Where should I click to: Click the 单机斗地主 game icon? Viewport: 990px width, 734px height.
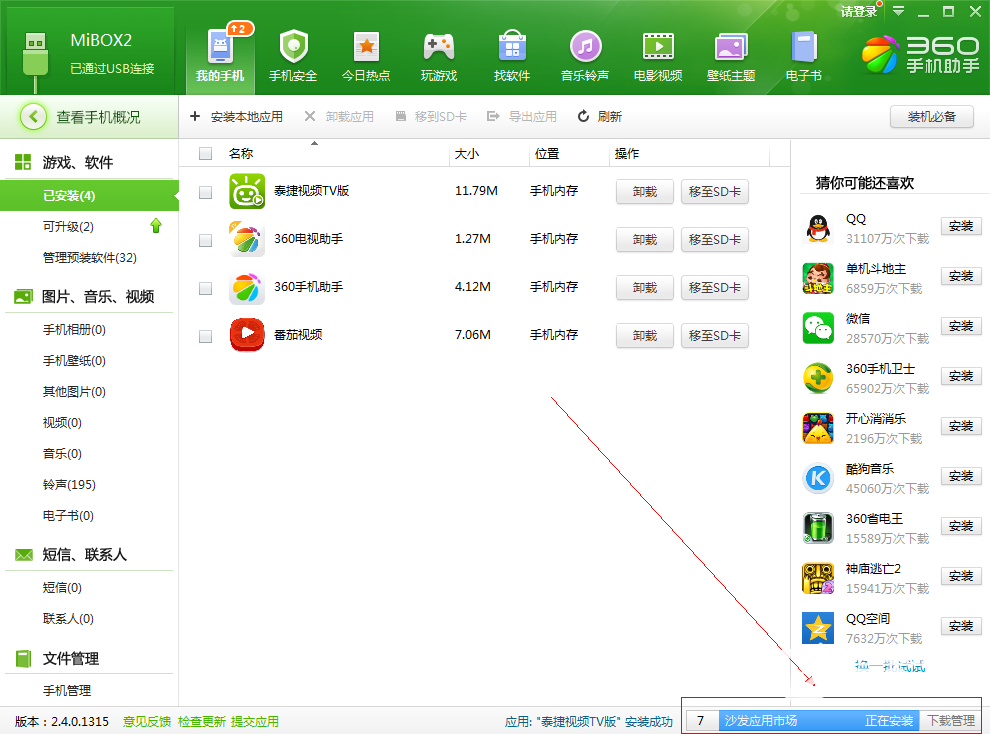(x=818, y=278)
